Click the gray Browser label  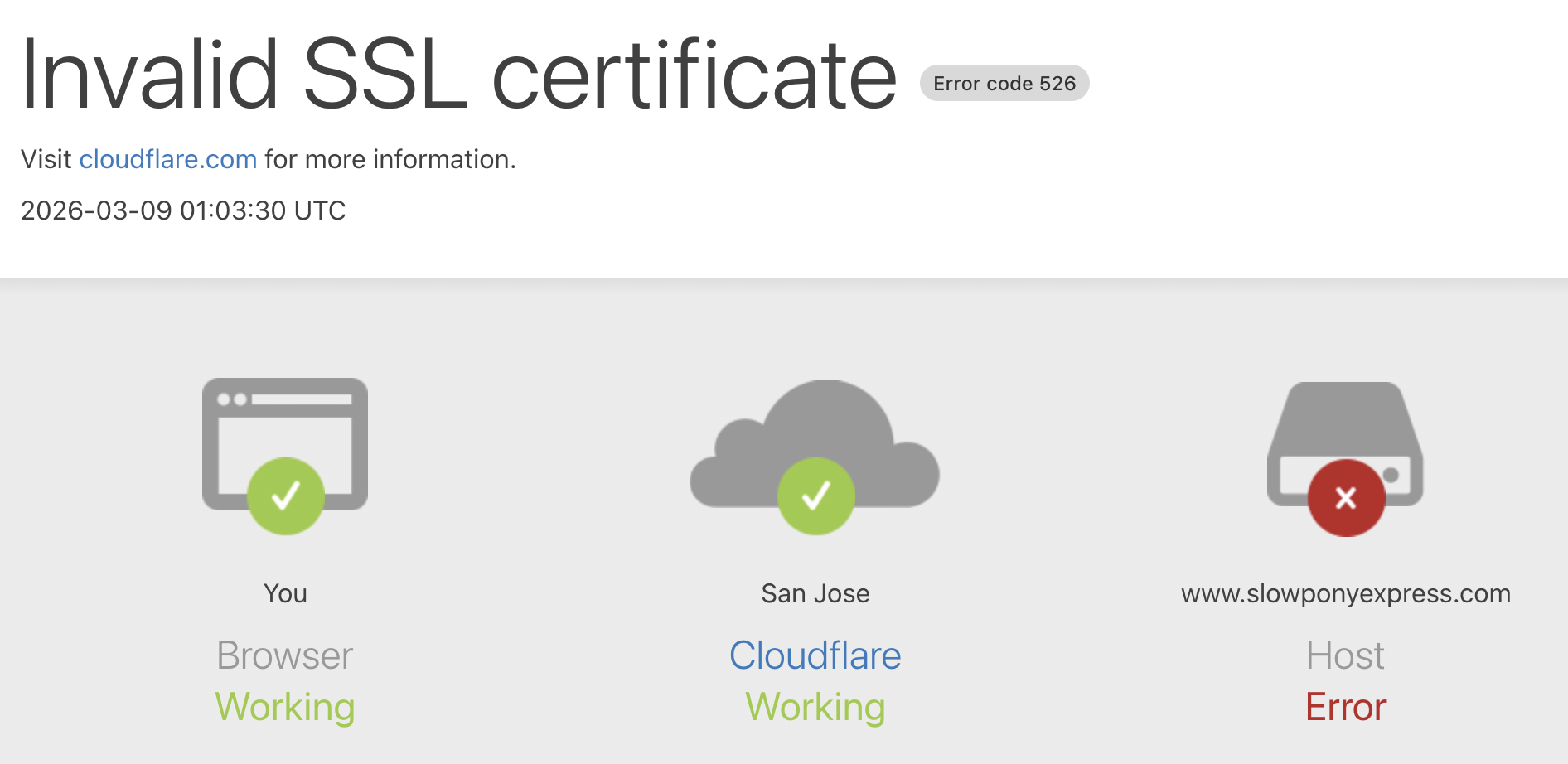click(x=285, y=655)
